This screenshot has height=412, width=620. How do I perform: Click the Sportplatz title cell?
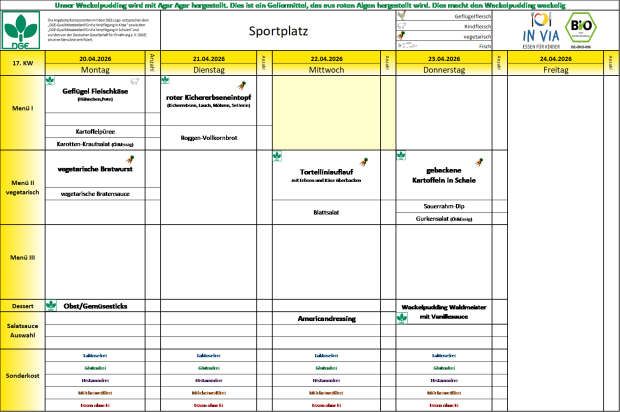(277, 31)
